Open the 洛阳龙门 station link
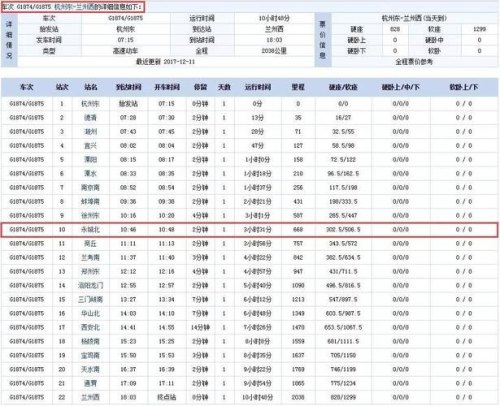This screenshot has height=406, width=500. click(90, 286)
